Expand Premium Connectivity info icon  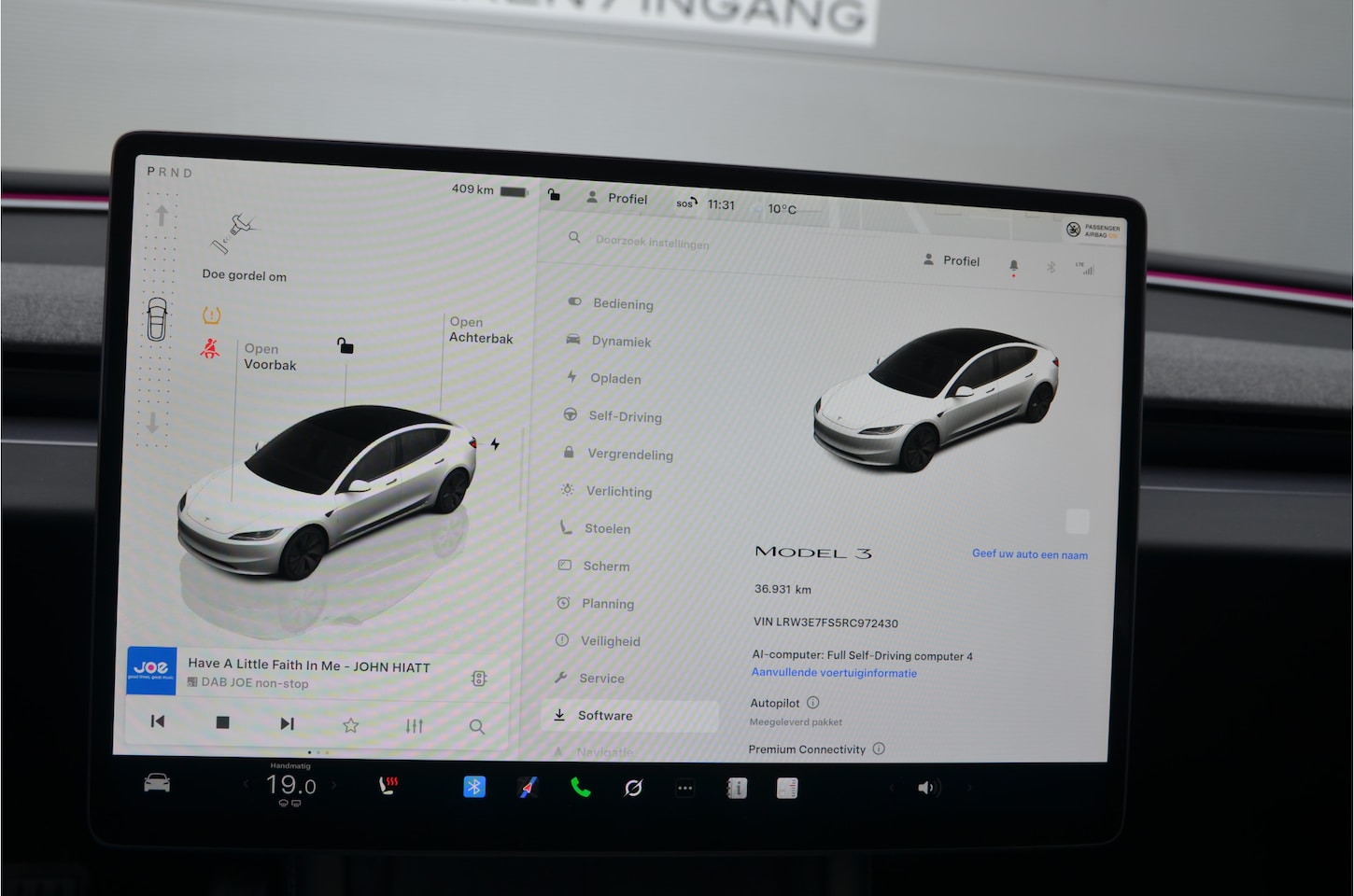(879, 749)
